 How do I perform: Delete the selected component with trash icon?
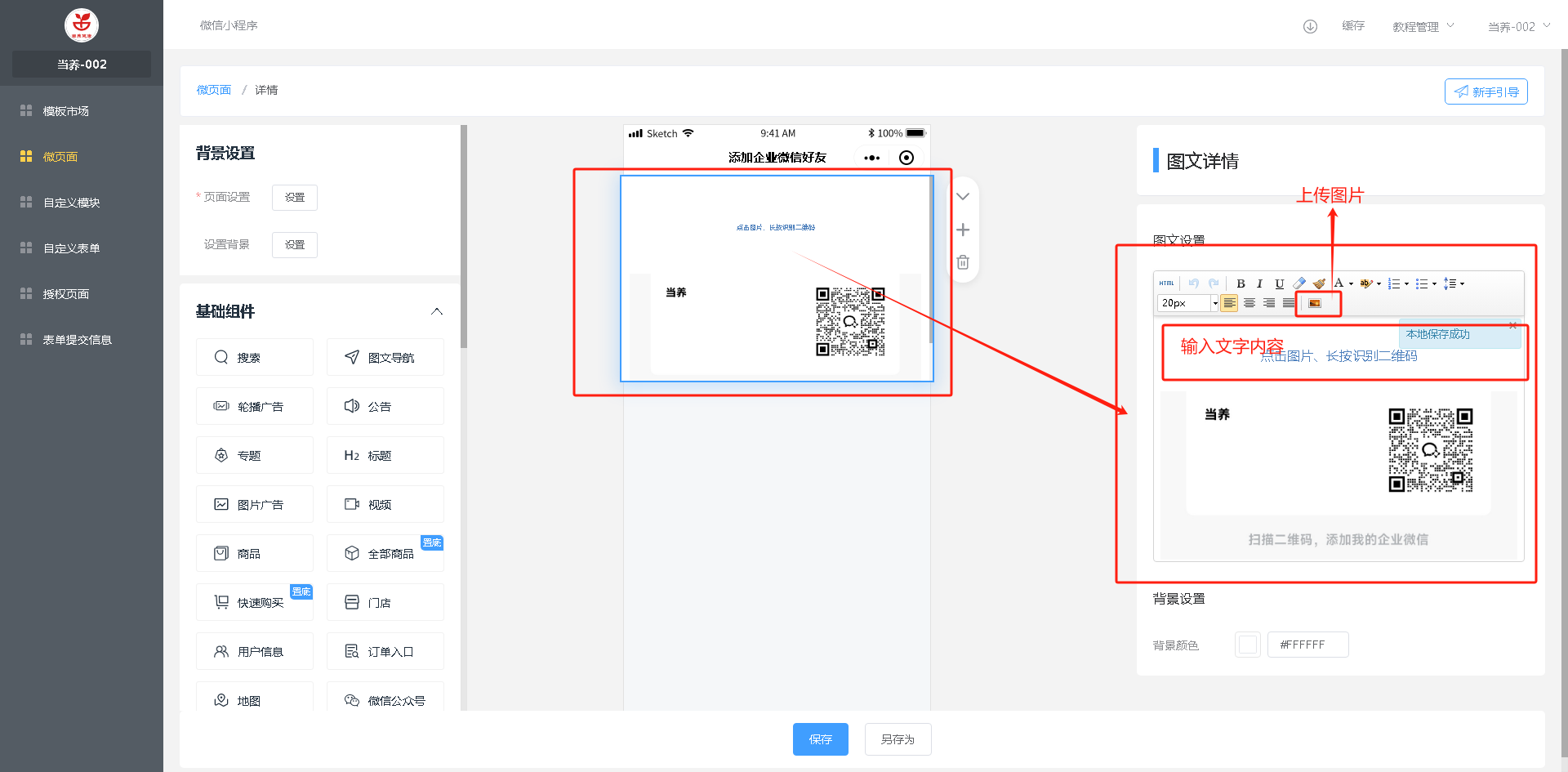[963, 262]
